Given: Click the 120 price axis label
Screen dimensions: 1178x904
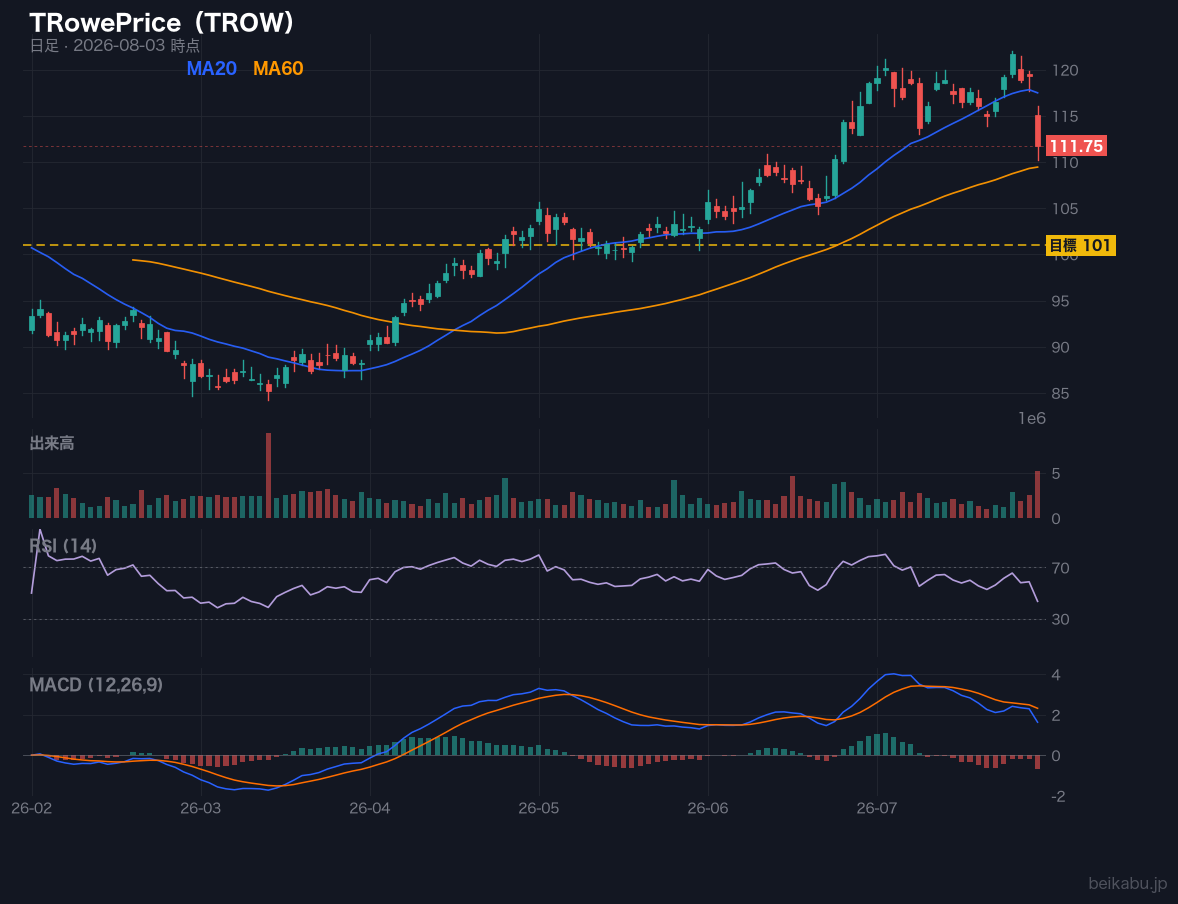Looking at the screenshot, I should [x=1065, y=71].
